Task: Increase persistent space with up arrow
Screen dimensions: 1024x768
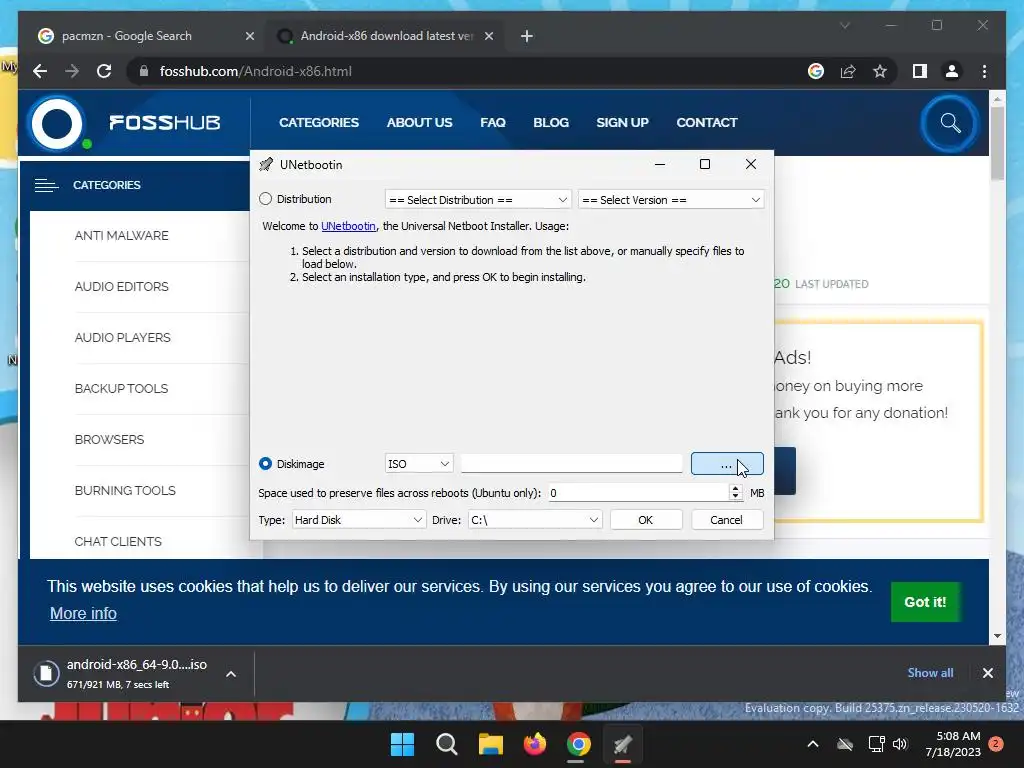Action: pyautogui.click(x=735, y=488)
